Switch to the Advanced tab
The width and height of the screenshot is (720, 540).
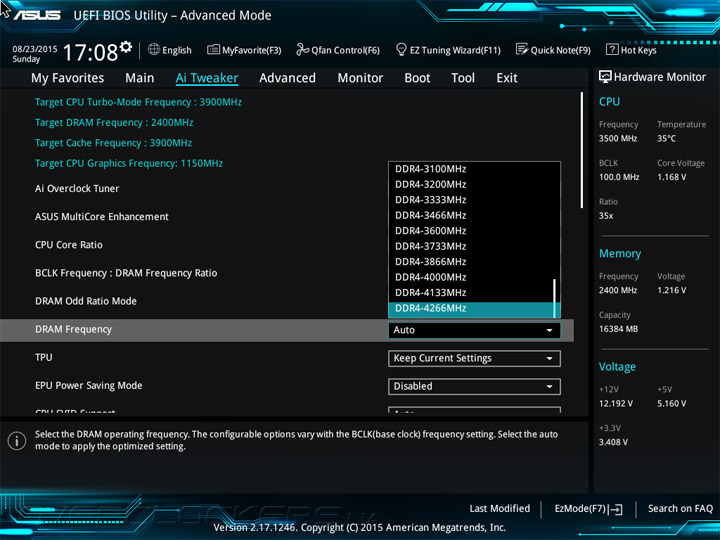[287, 78]
